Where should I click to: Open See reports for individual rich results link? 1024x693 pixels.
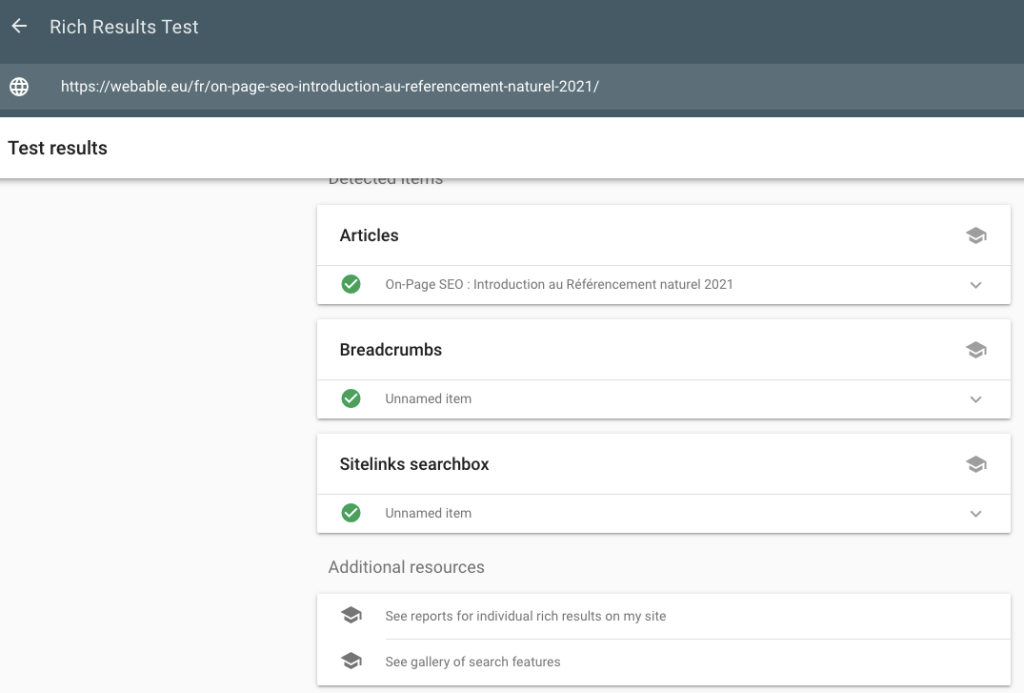click(526, 616)
